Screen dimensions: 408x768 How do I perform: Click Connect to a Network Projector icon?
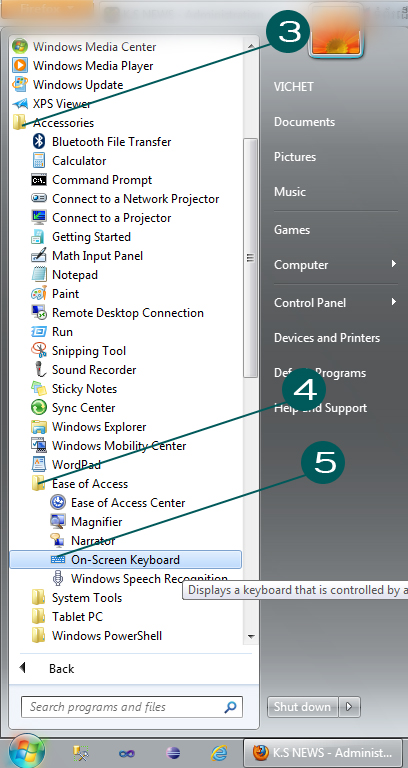[x=39, y=199]
